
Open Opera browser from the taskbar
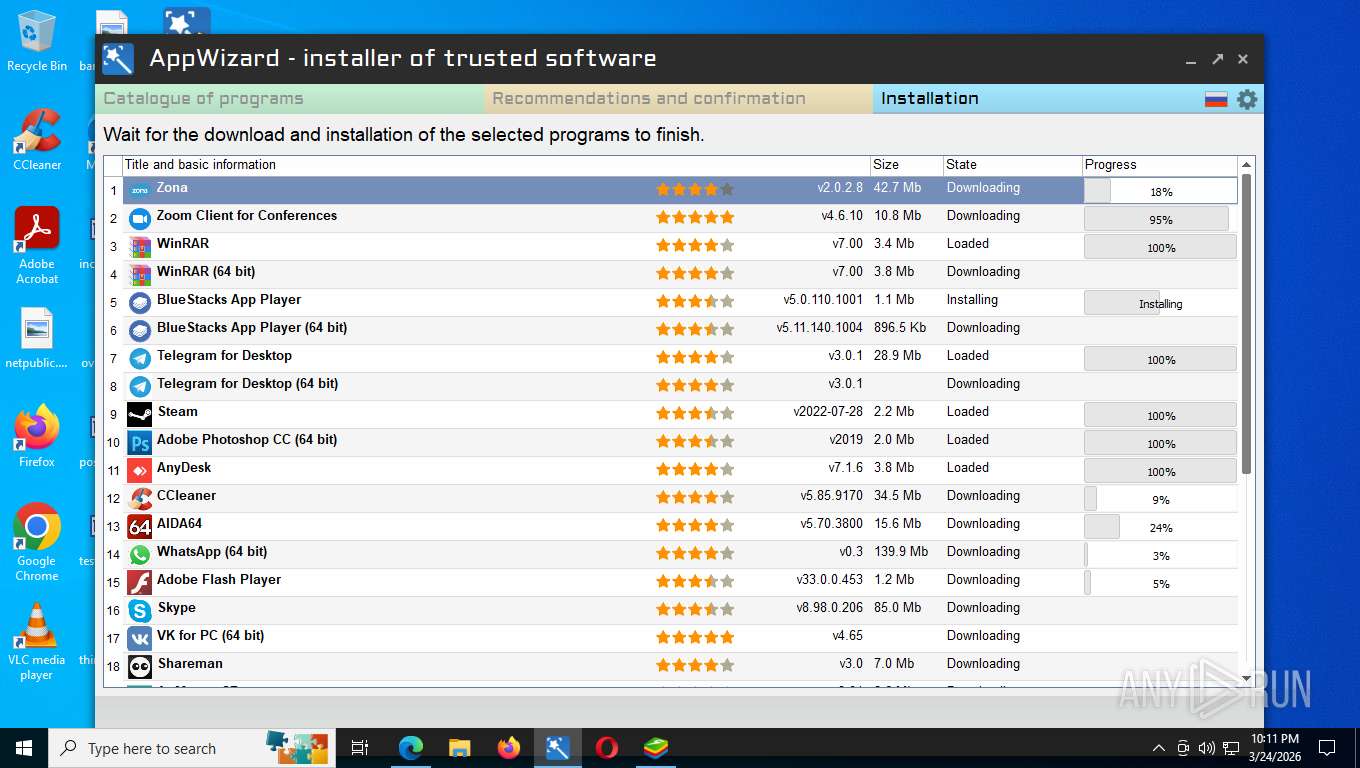coord(606,747)
